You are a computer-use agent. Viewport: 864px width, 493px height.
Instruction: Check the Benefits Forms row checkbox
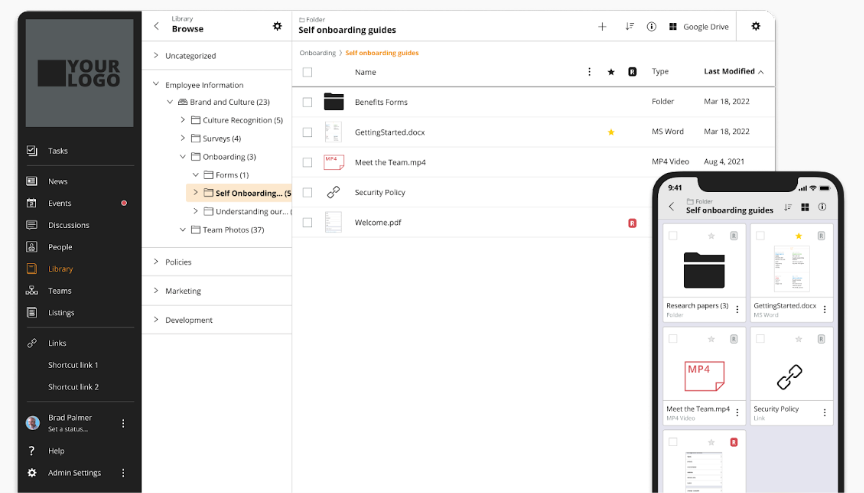[307, 102]
